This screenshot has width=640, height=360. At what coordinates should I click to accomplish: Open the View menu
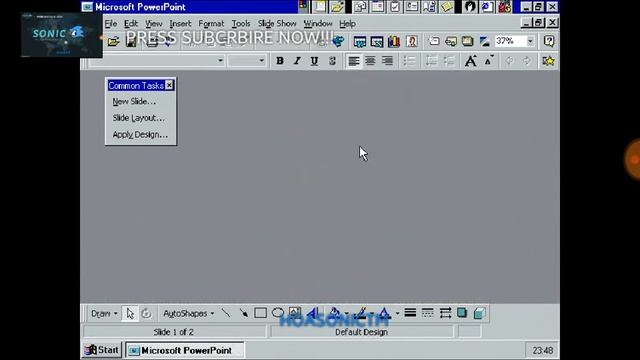click(x=153, y=24)
